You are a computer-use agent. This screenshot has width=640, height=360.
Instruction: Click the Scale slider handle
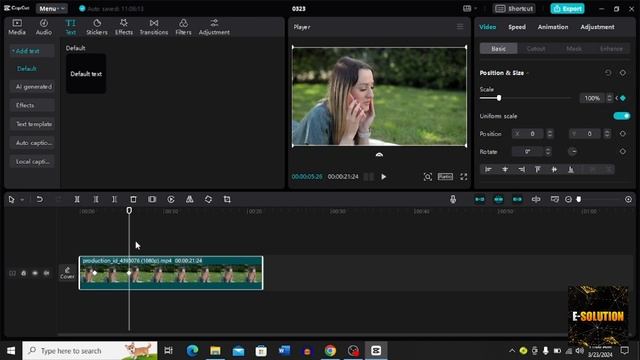click(499, 98)
